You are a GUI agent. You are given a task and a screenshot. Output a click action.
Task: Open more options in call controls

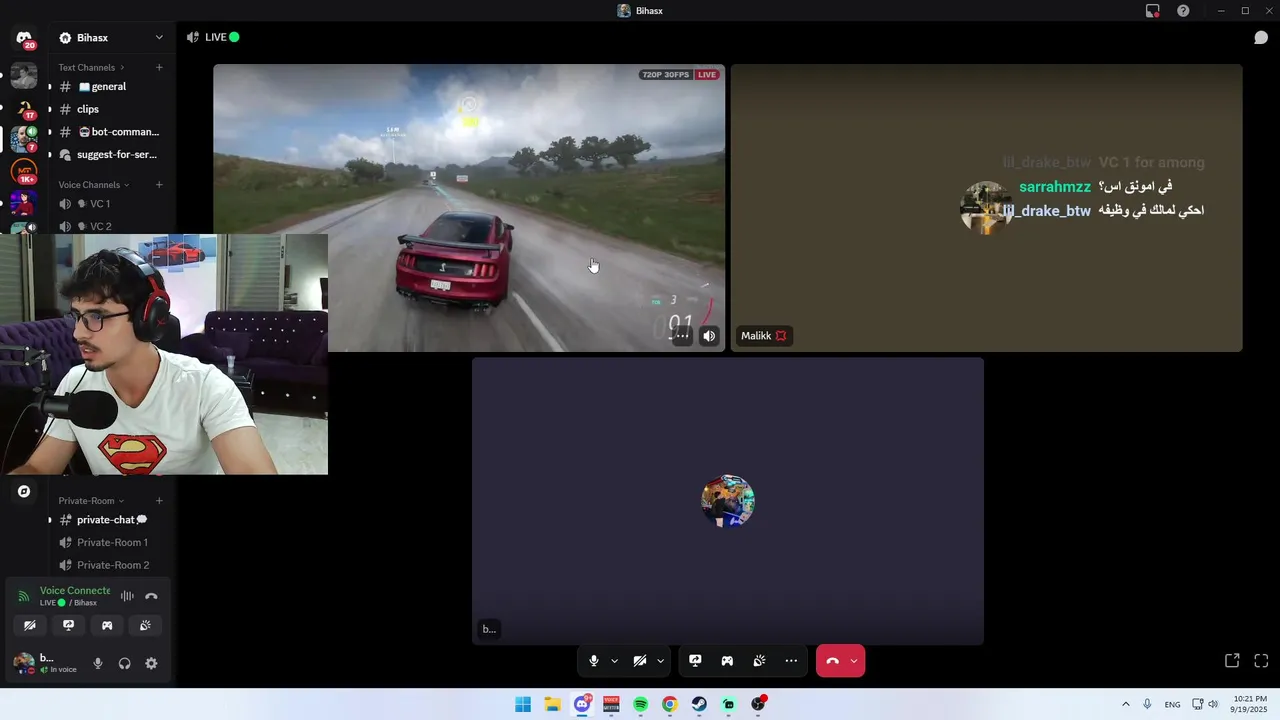pyautogui.click(x=791, y=661)
